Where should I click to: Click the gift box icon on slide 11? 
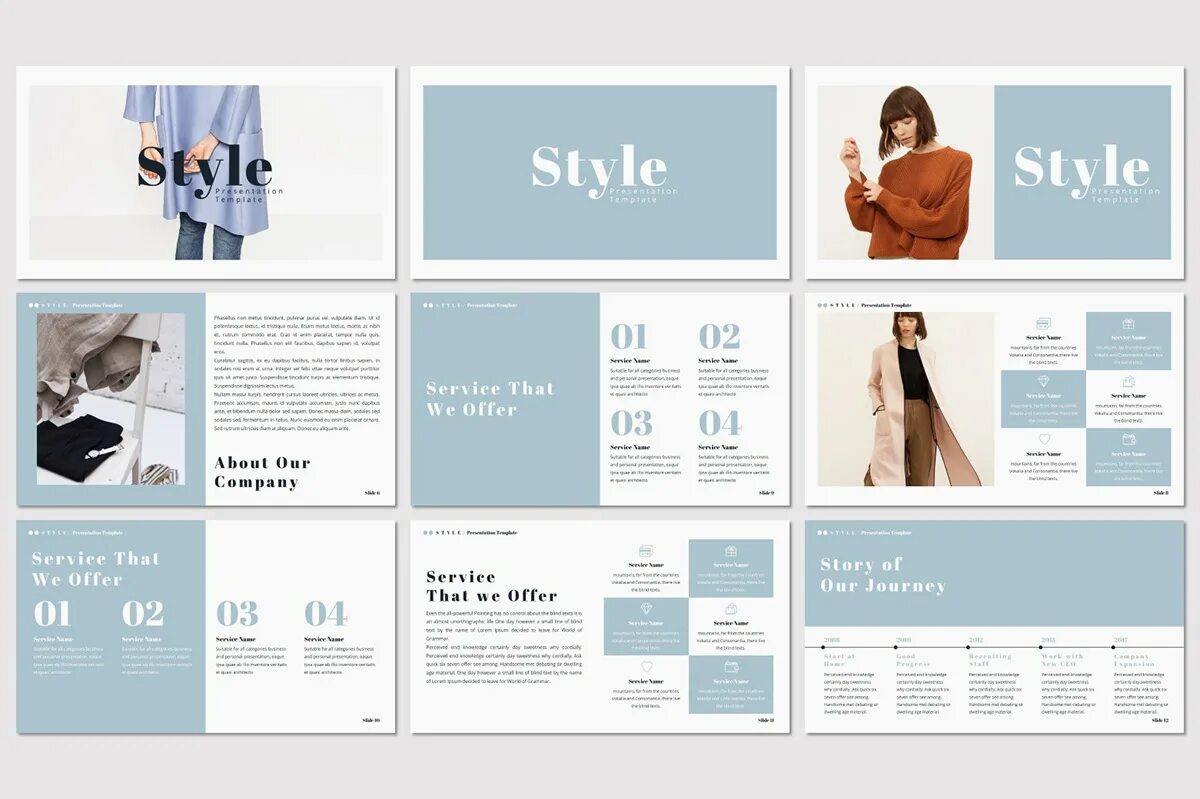click(x=732, y=551)
